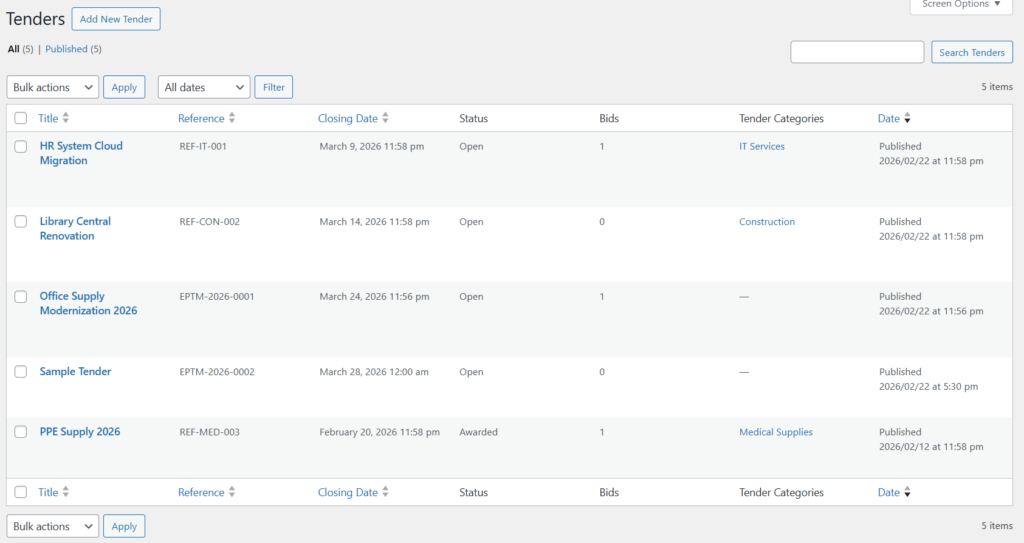Expand the Screen Options panel
Viewport: 1024px width, 543px height.
961,5
